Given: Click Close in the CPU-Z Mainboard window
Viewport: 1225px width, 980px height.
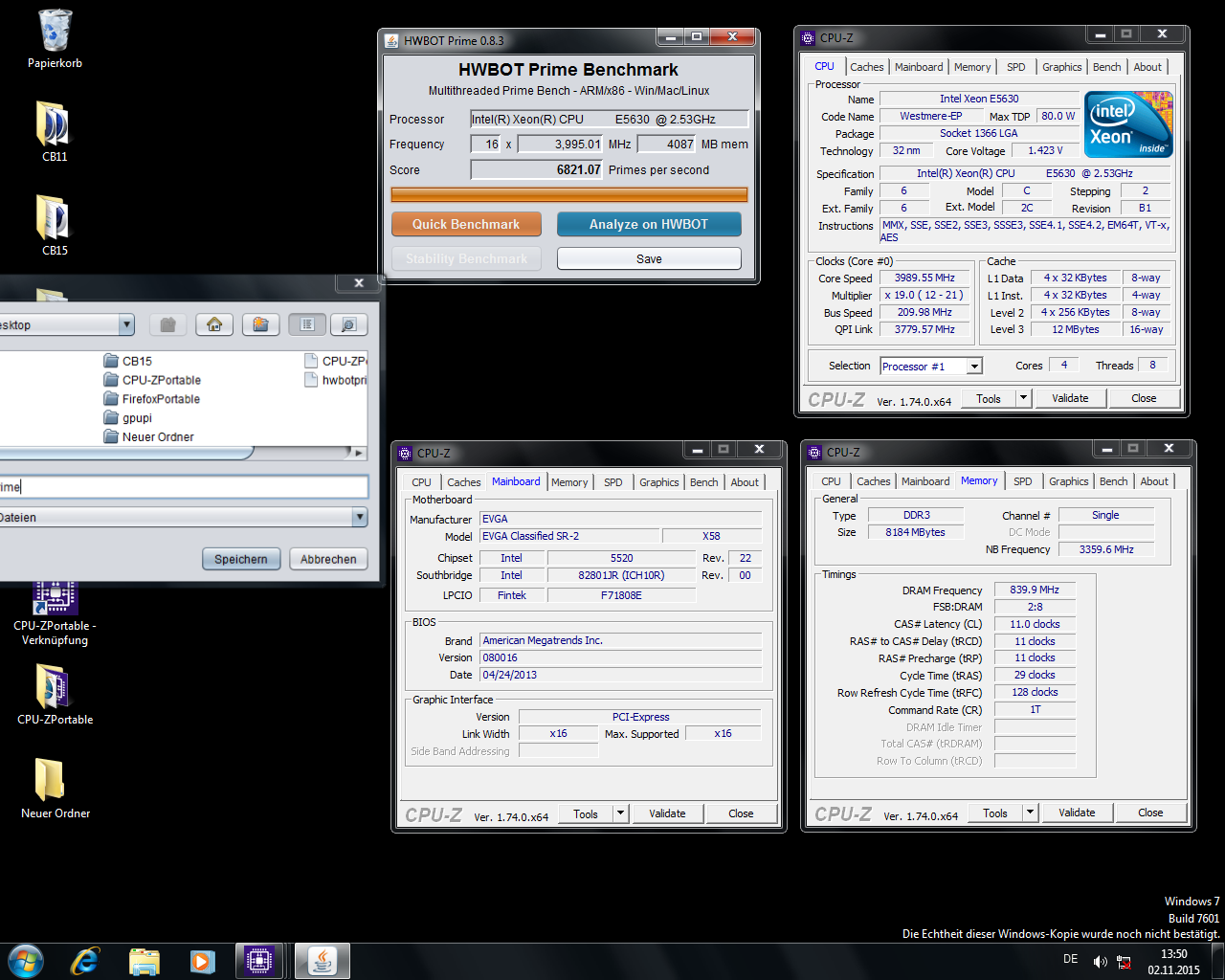Looking at the screenshot, I should (741, 813).
